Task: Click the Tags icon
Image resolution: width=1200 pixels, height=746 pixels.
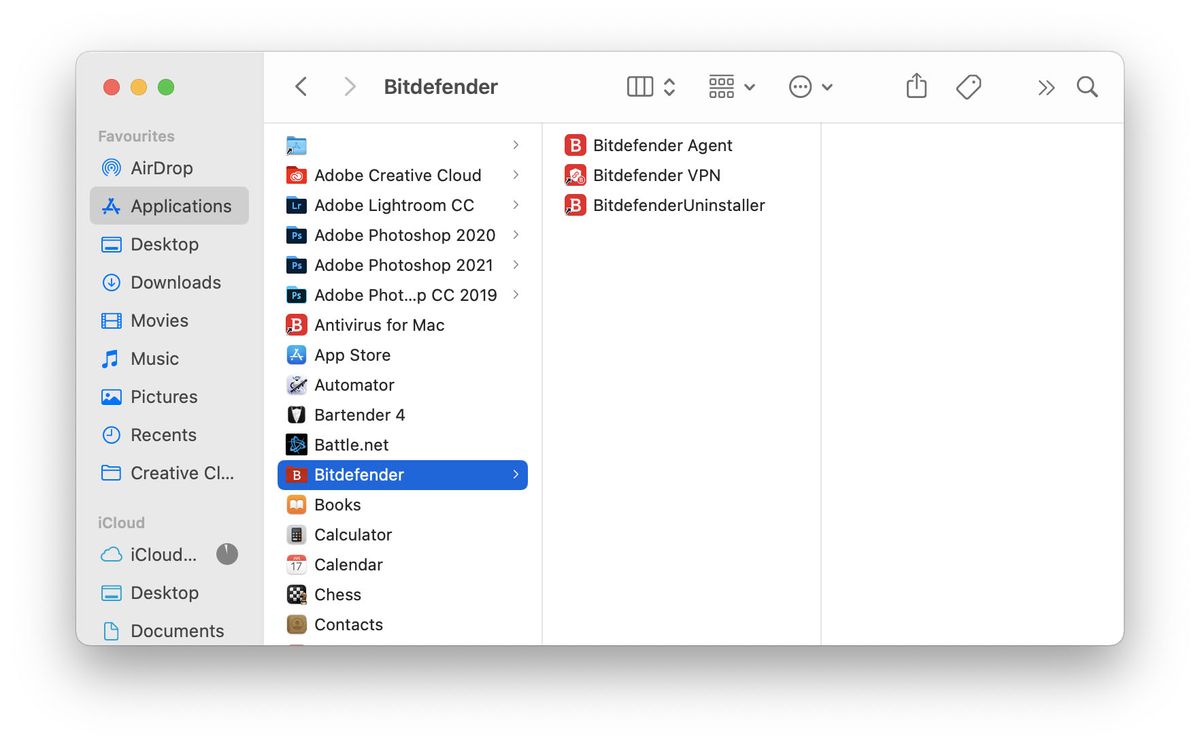Action: [x=968, y=87]
